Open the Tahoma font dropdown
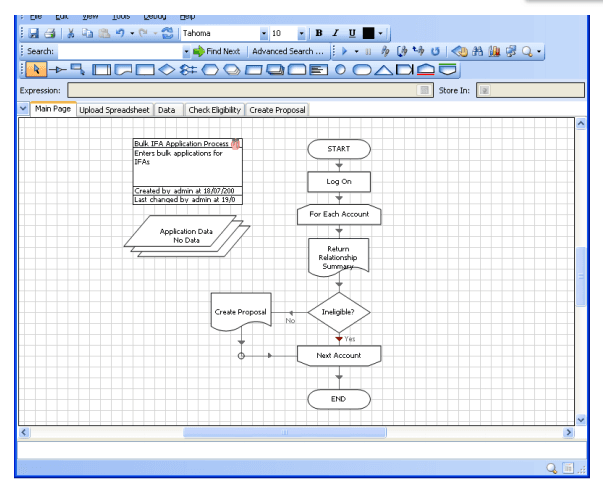 click(263, 33)
